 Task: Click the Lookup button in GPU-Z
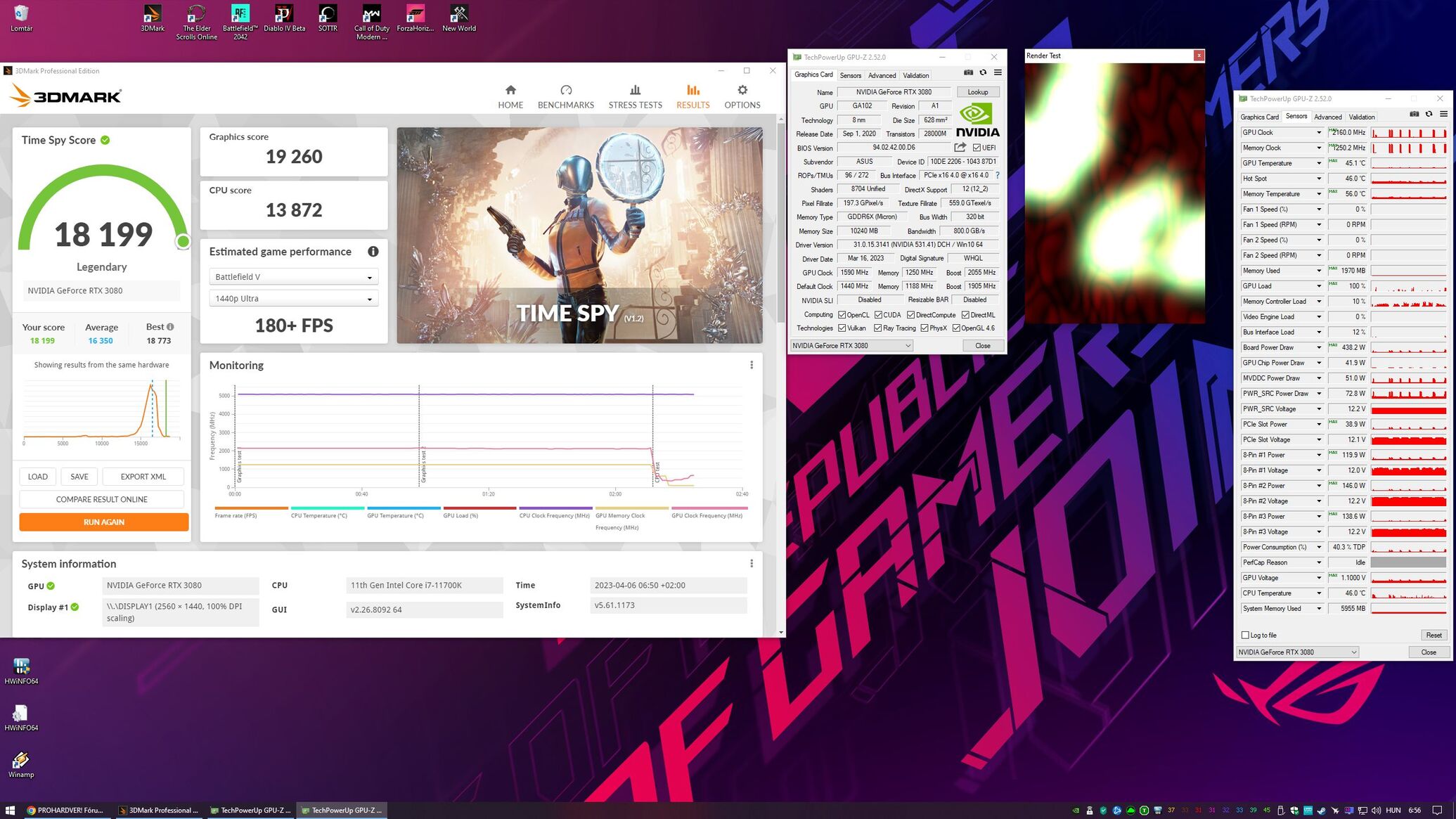pos(977,92)
